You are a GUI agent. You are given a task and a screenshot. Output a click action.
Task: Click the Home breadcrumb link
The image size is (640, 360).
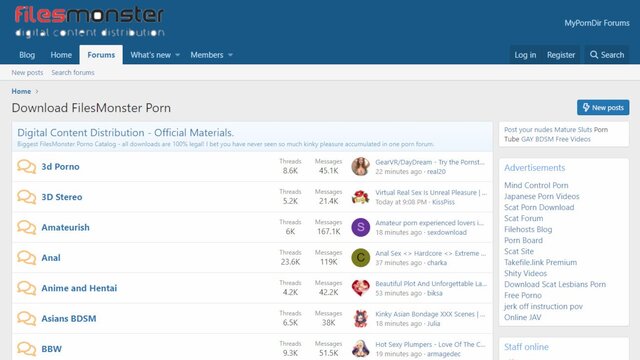coord(21,91)
